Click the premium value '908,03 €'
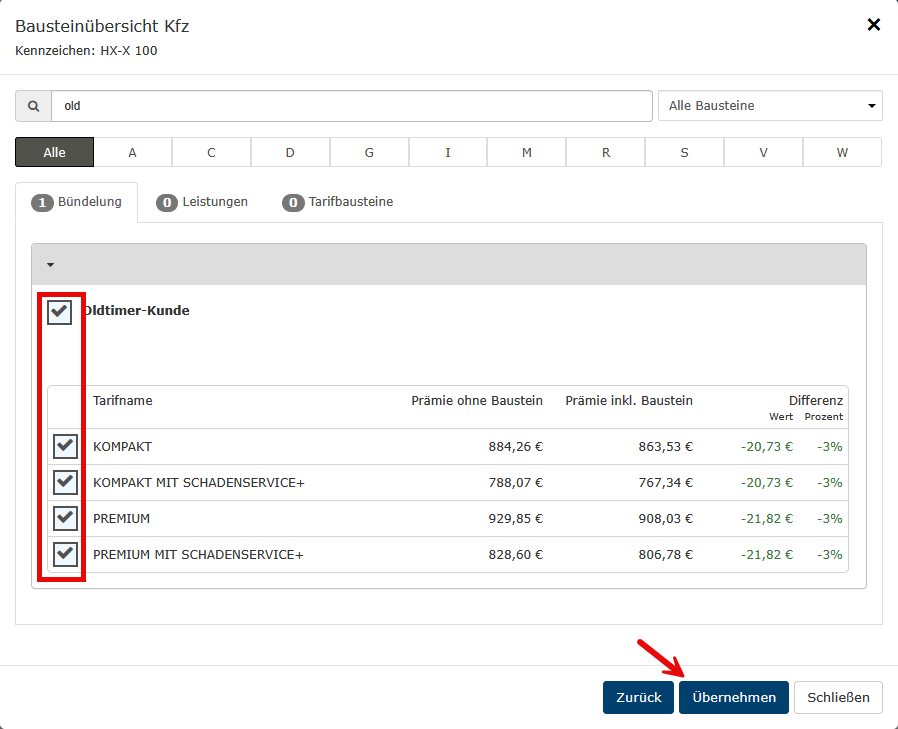The width and height of the screenshot is (898, 729). tap(665, 519)
